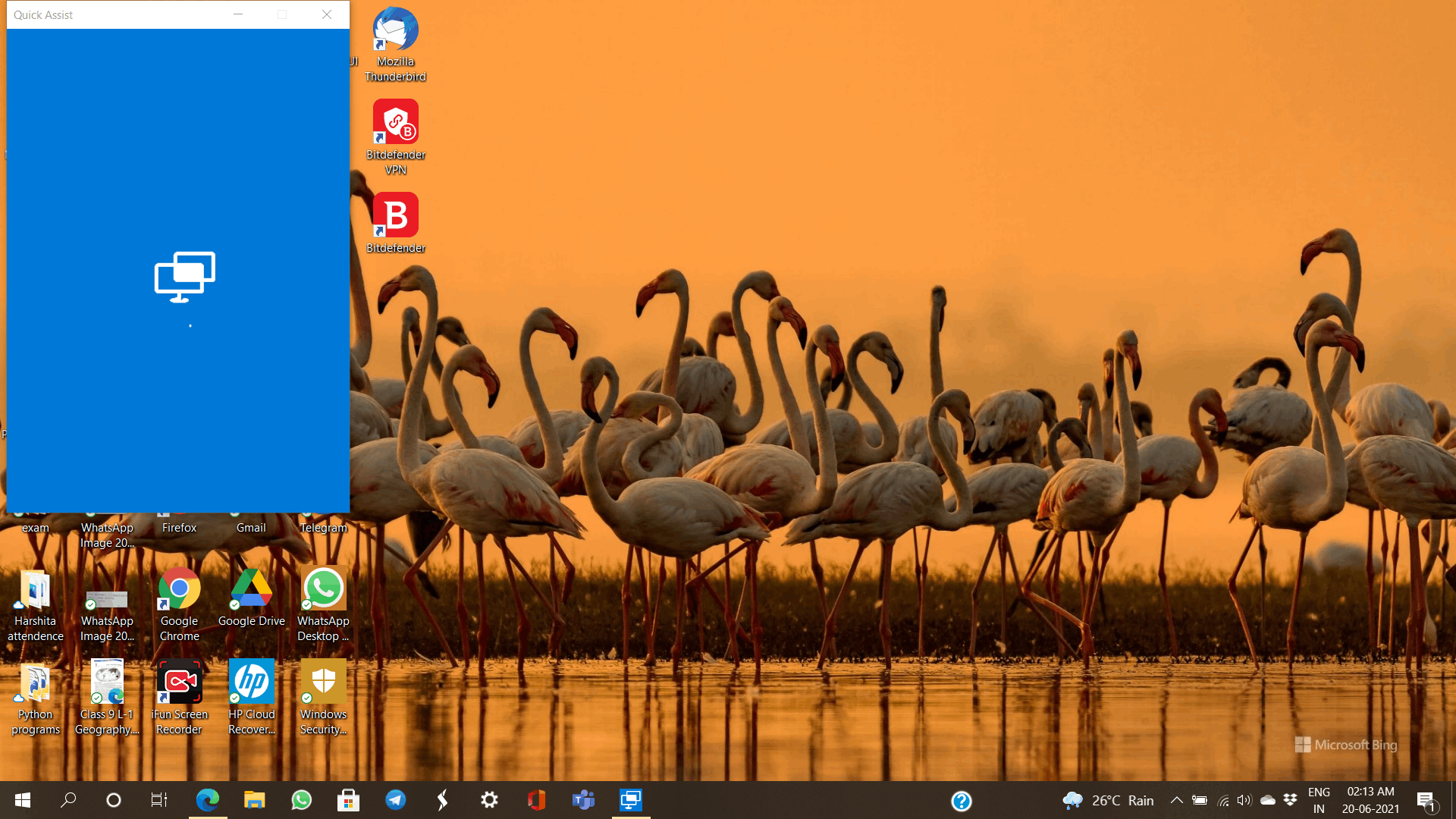Open the volume control in tray
The width and height of the screenshot is (1456, 819).
pos(1244,800)
